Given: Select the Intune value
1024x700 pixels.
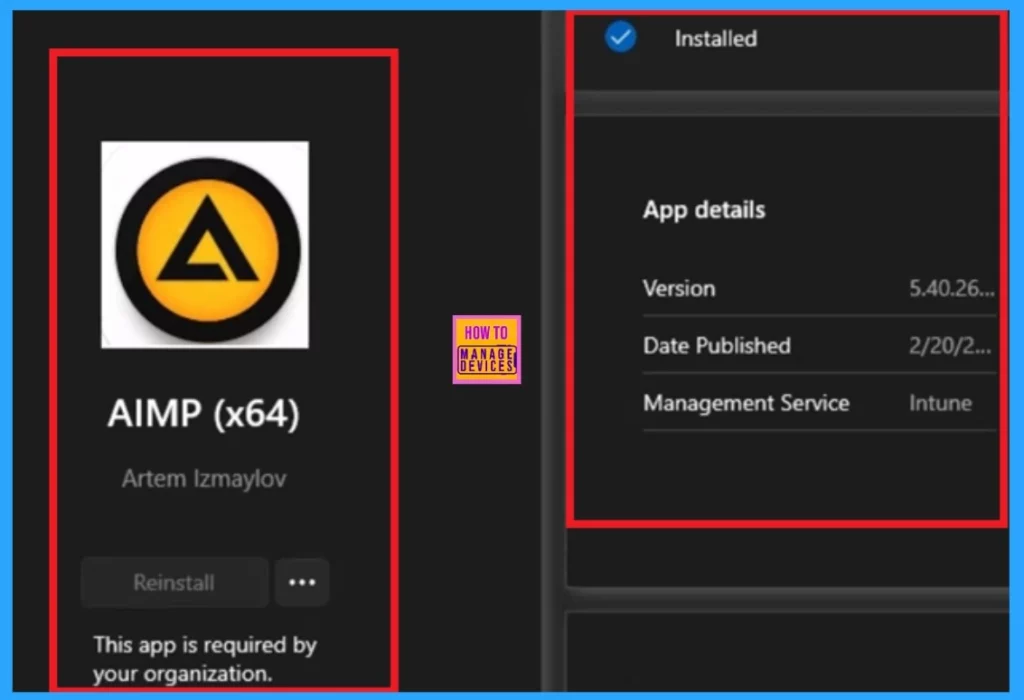Looking at the screenshot, I should coord(940,403).
